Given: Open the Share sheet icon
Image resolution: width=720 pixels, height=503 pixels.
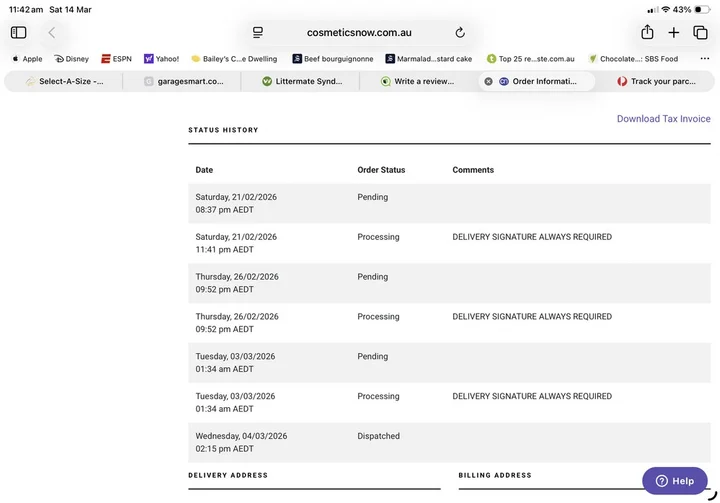Looking at the screenshot, I should tap(647, 32).
